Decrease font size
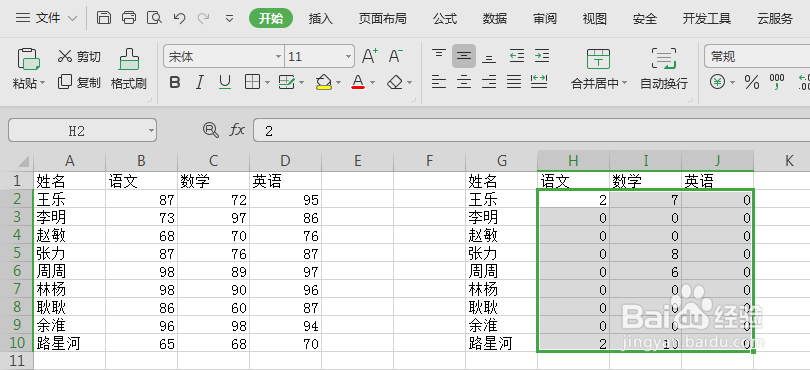This screenshot has height=370, width=810. [395, 56]
